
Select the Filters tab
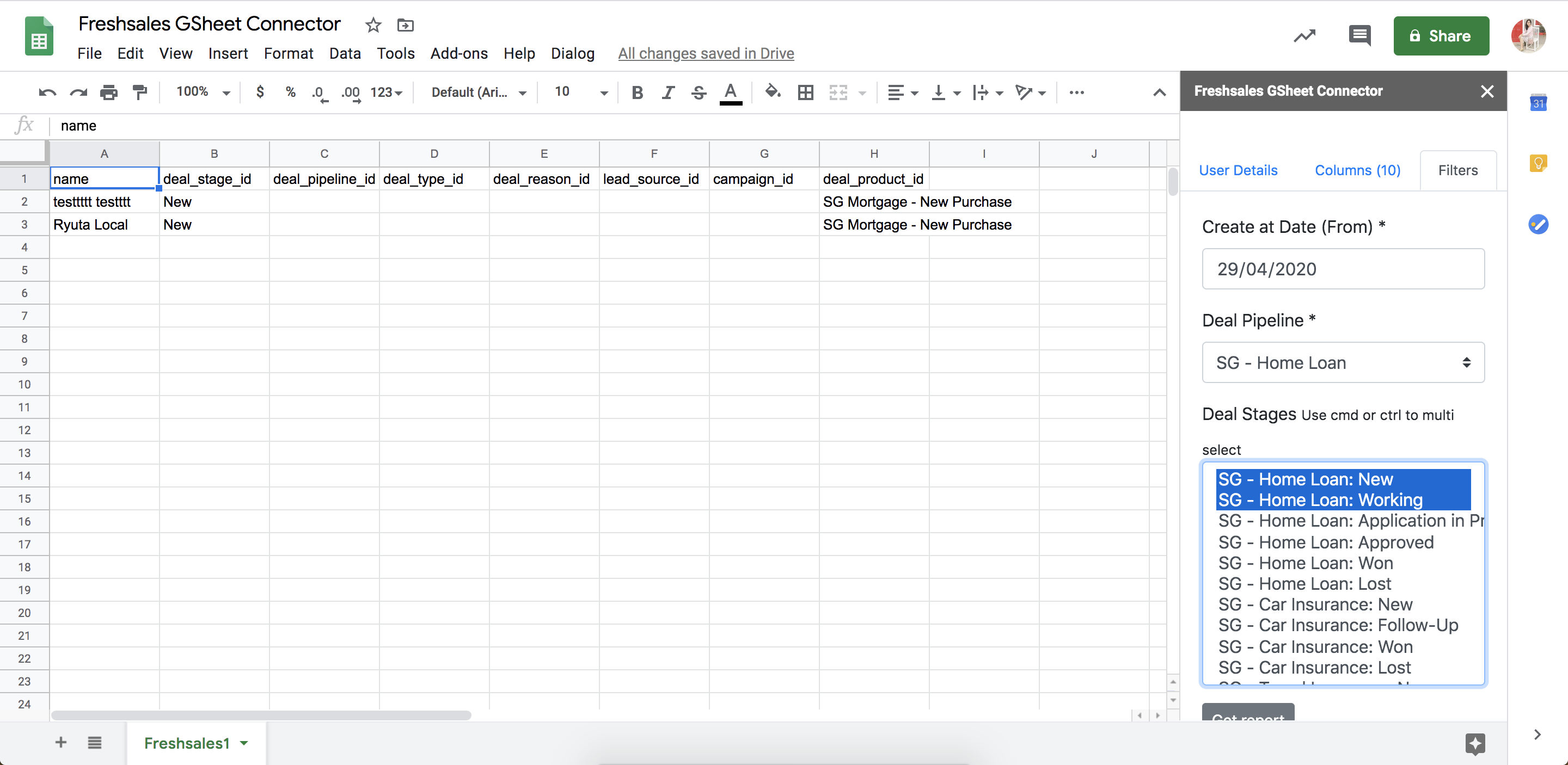coord(1457,170)
